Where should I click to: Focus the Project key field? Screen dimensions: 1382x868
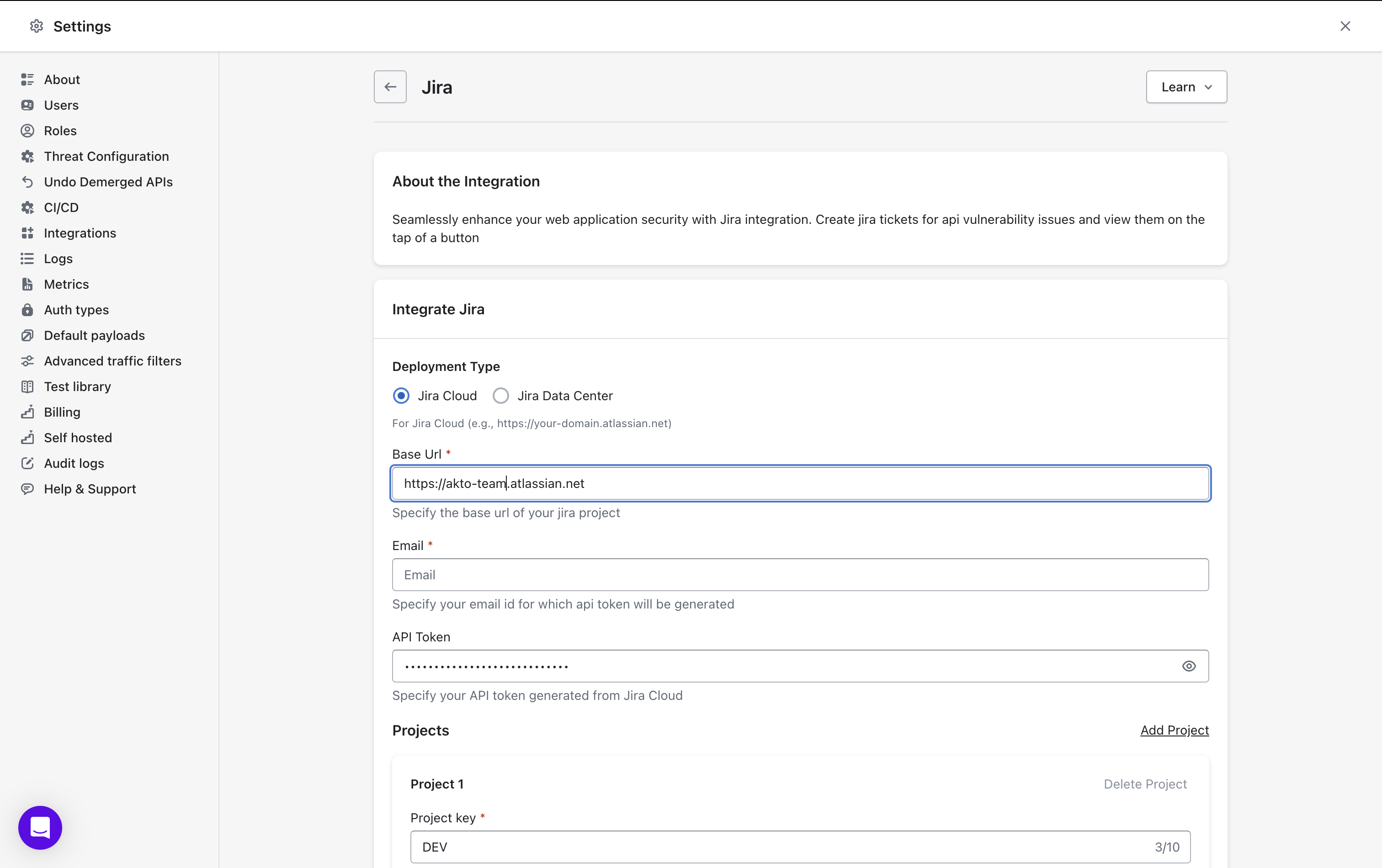781,847
